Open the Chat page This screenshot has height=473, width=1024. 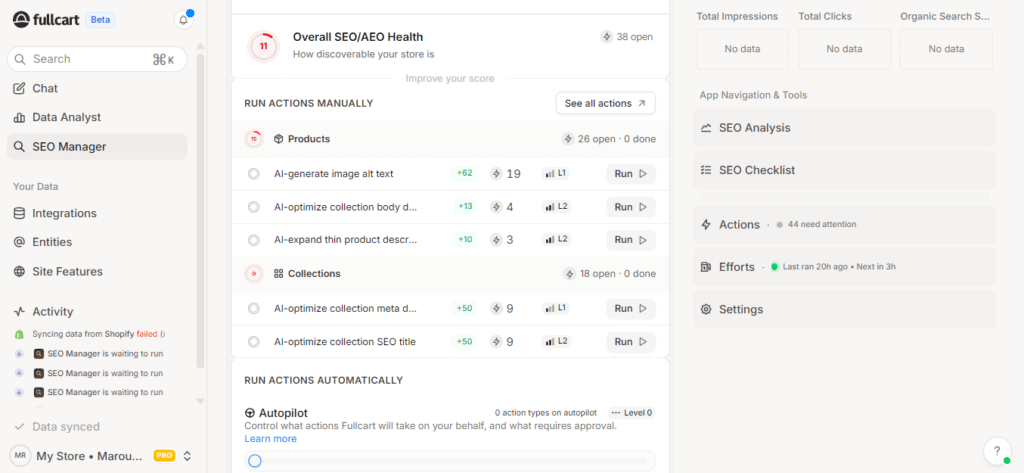tap(45, 88)
